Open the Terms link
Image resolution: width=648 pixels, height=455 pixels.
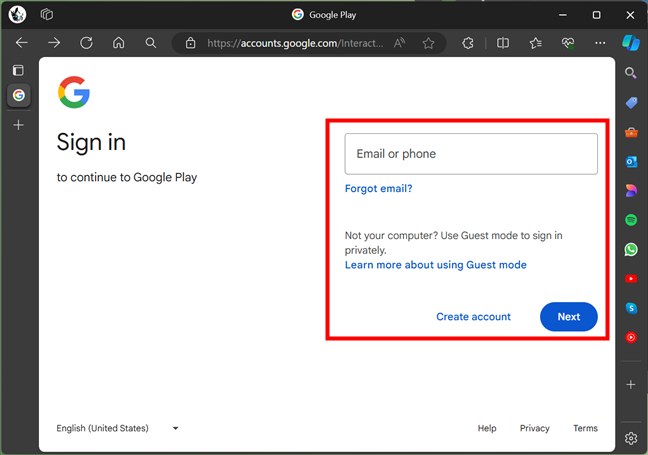coord(585,428)
